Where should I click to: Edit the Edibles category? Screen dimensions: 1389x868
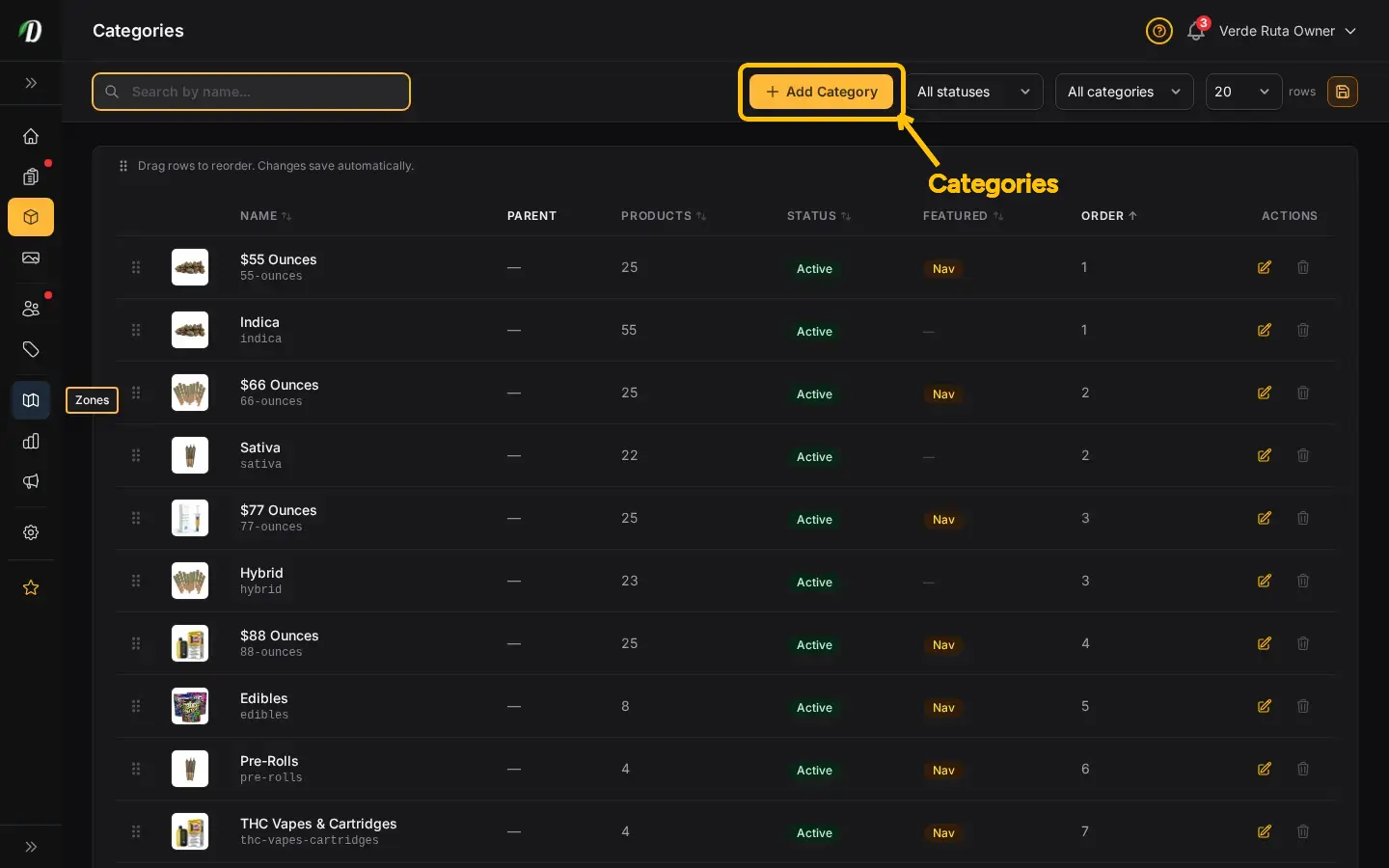coord(1265,706)
